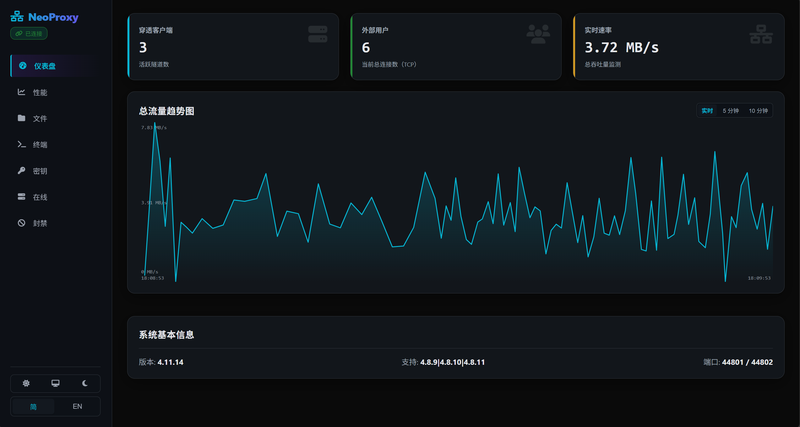
Task: Open the 终端 terminal section
Action: pyautogui.click(x=56, y=145)
